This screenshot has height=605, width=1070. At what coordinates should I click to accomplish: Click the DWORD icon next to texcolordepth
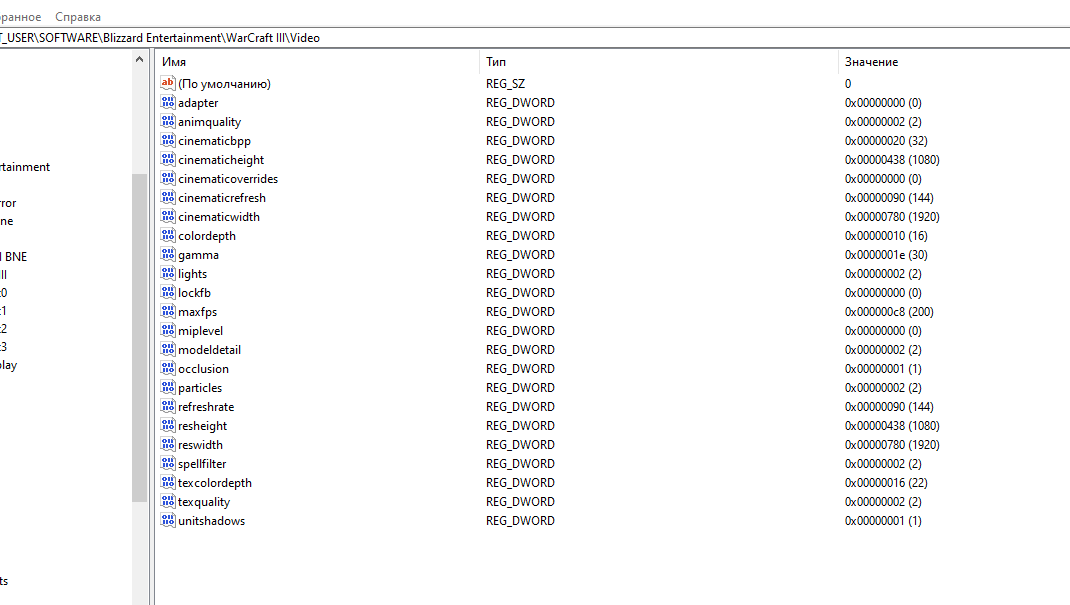click(x=168, y=482)
